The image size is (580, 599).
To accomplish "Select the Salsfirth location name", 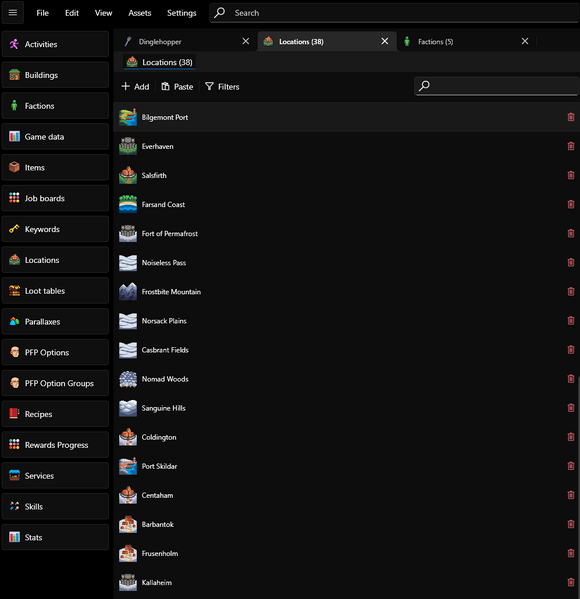I will tap(154, 175).
